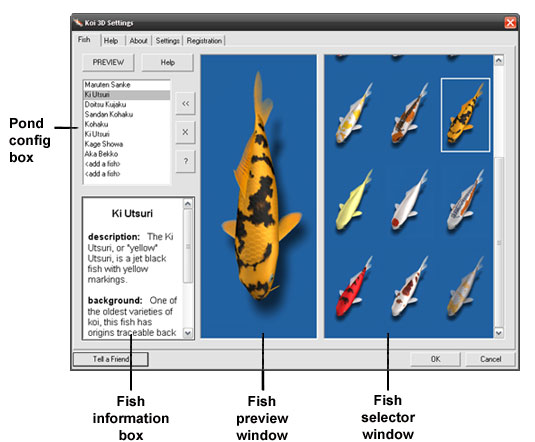This screenshot has width=535, height=442.
Task: Select Doitsu Kujaku in pond list
Action: click(x=105, y=104)
